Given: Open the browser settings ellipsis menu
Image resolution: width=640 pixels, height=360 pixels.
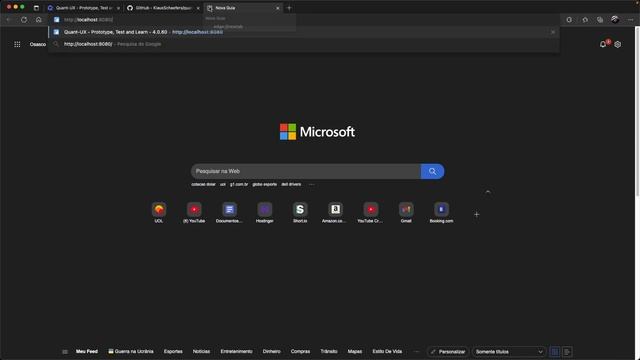Looking at the screenshot, I should coord(631,19).
